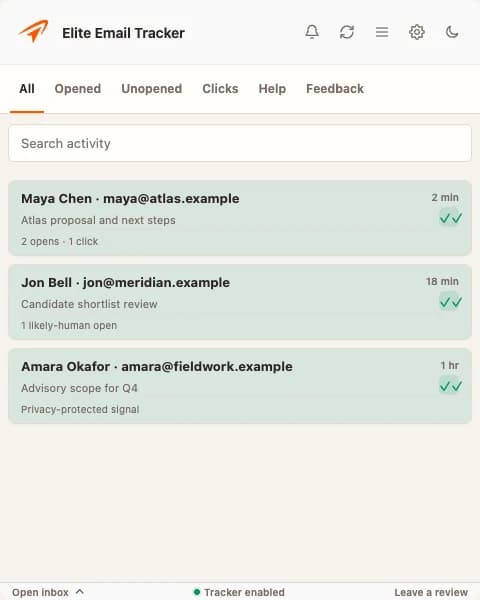This screenshot has width=480, height=600.
Task: Expand the Open inbox chevron
Action: (x=80, y=592)
